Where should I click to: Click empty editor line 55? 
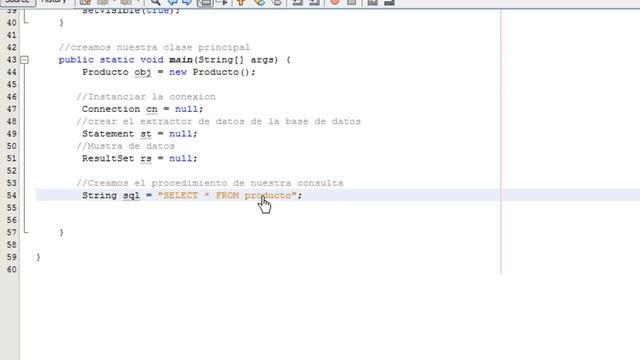tap(338, 208)
